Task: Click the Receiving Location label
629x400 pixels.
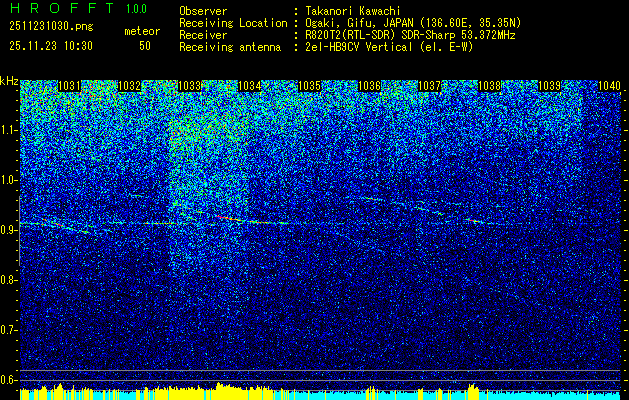Action: click(x=233, y=23)
